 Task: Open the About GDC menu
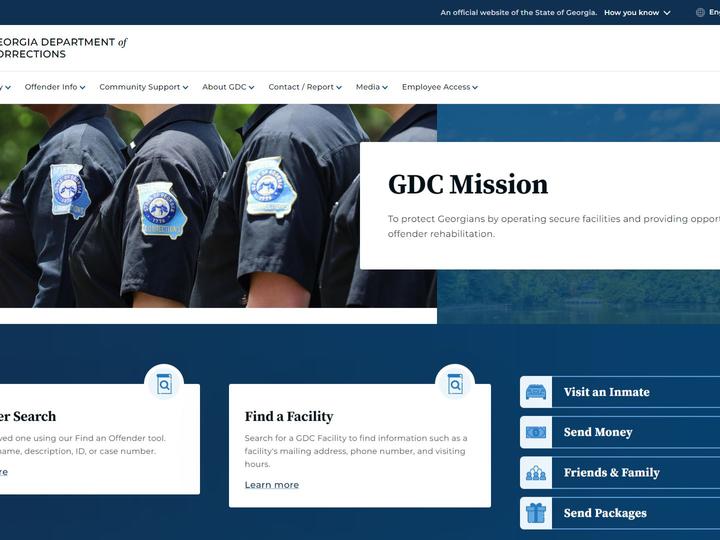(x=228, y=87)
